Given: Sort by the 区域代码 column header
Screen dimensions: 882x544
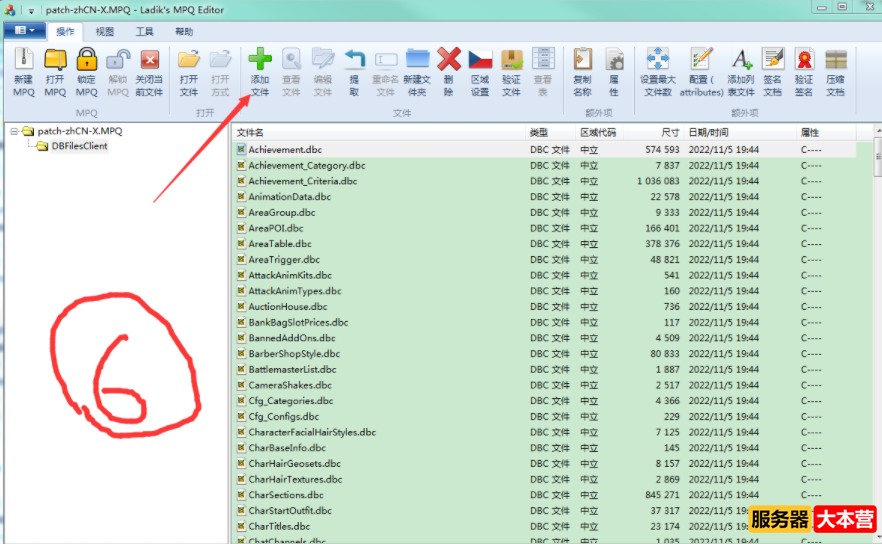Looking at the screenshot, I should [x=600, y=132].
